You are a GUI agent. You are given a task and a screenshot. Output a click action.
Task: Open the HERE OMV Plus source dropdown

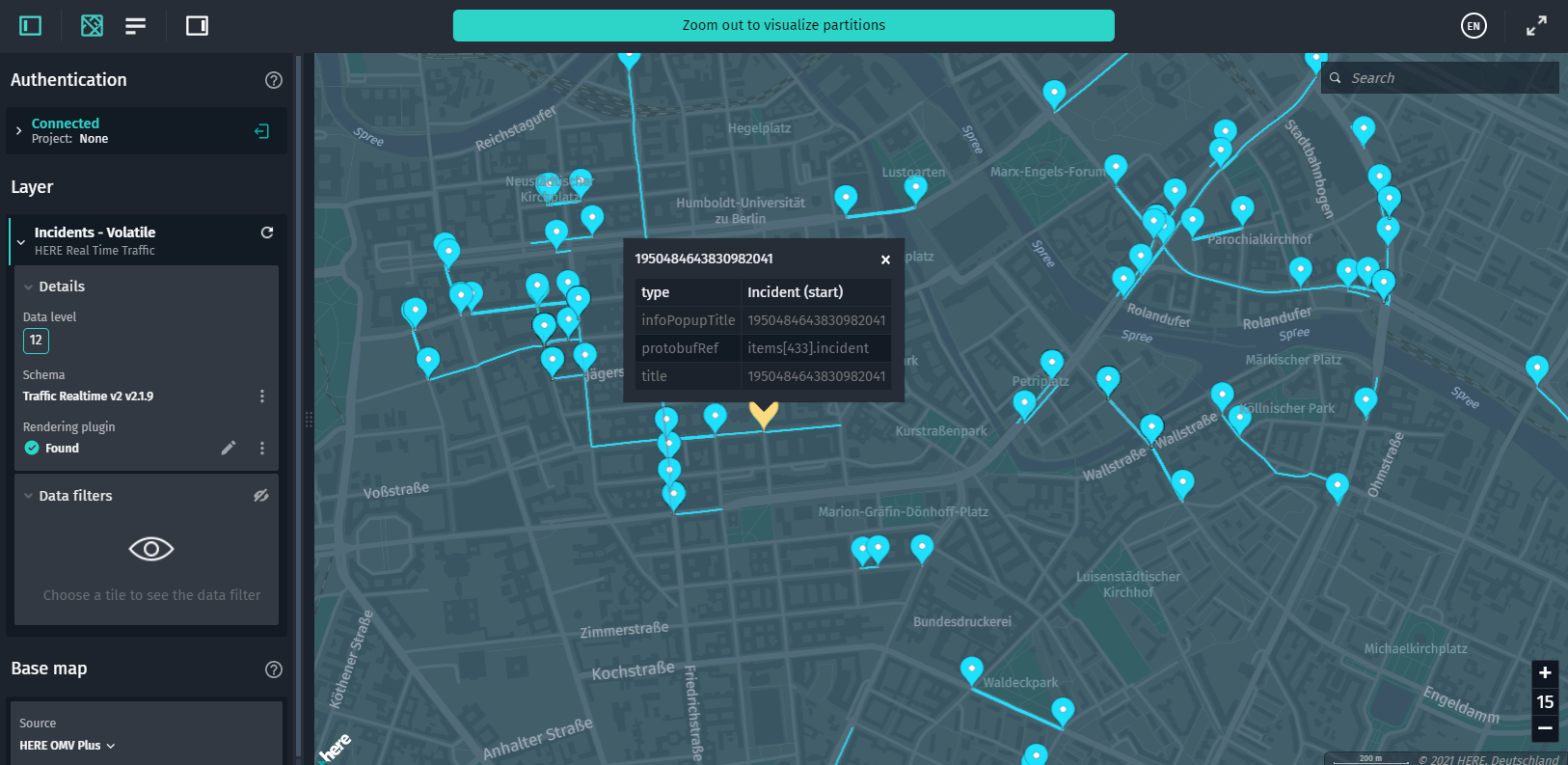[x=68, y=746]
